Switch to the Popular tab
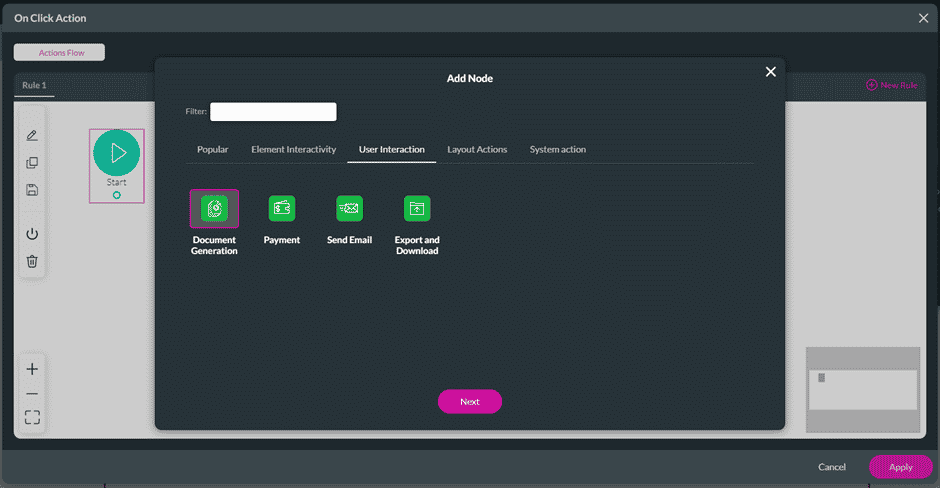 point(213,149)
